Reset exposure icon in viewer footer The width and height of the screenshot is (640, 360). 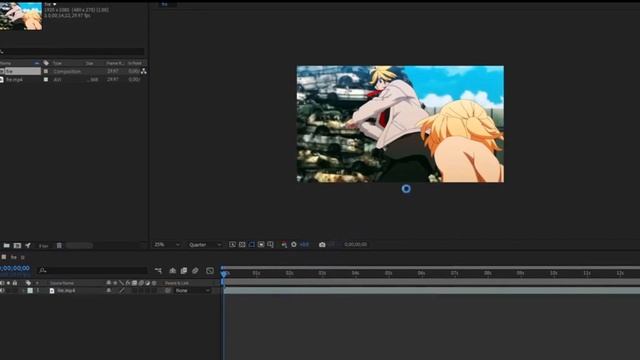tap(293, 244)
